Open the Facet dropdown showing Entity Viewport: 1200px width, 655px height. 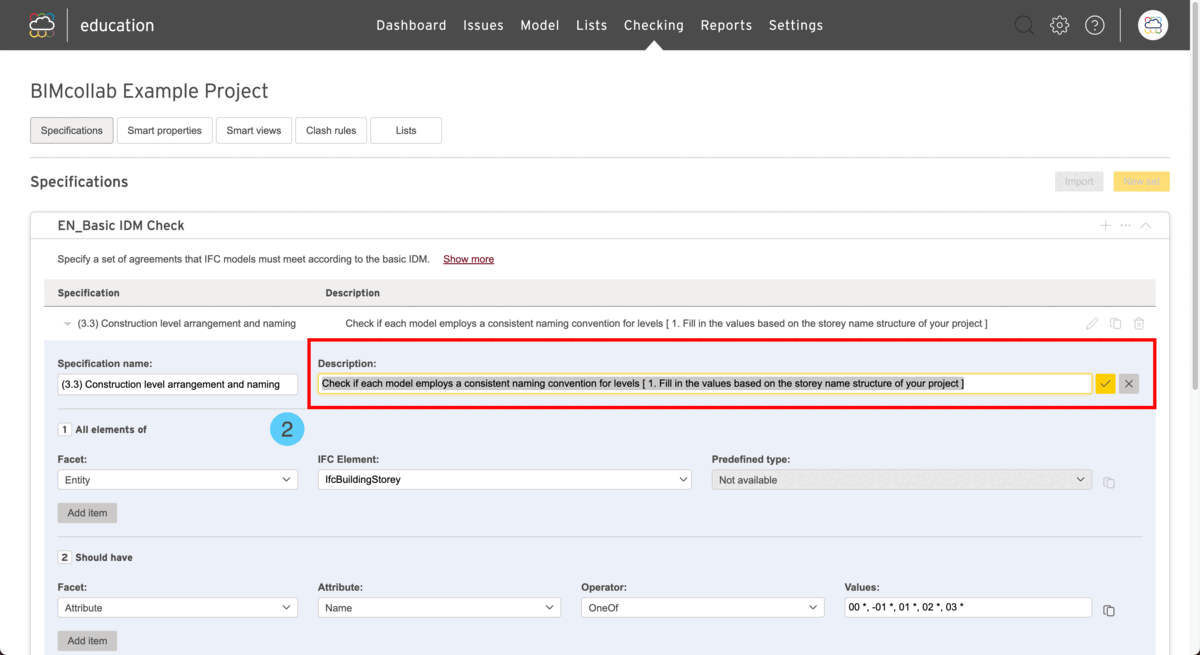tap(178, 480)
